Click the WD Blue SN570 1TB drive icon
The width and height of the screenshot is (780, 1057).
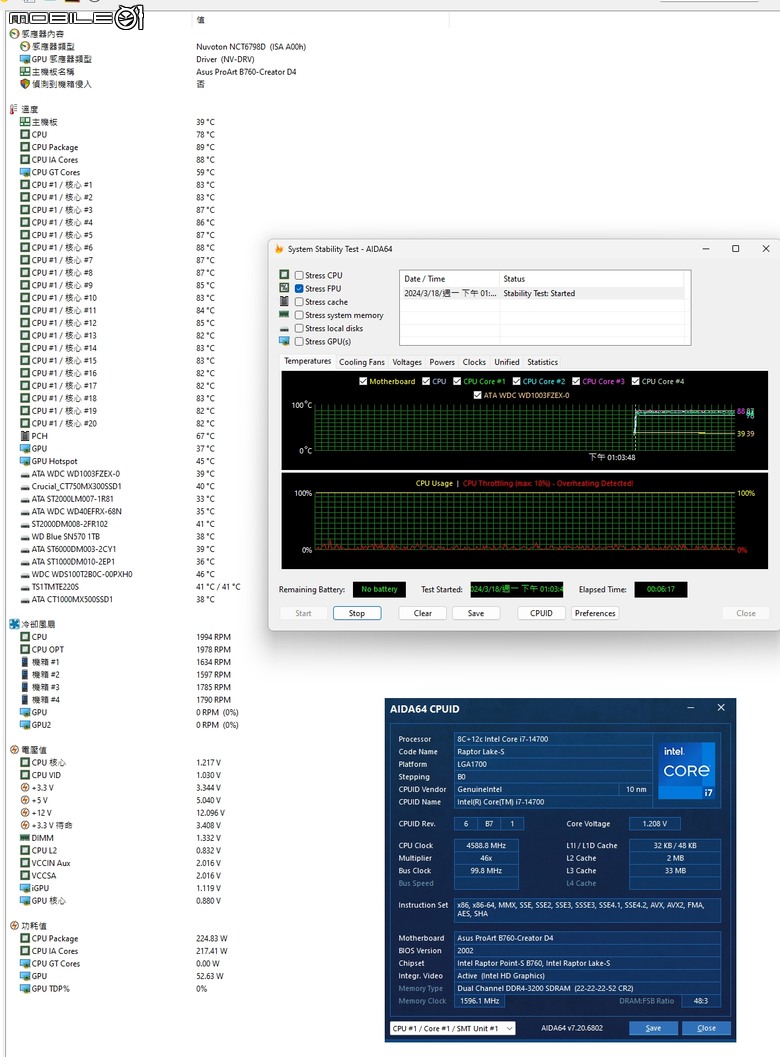tap(25, 537)
